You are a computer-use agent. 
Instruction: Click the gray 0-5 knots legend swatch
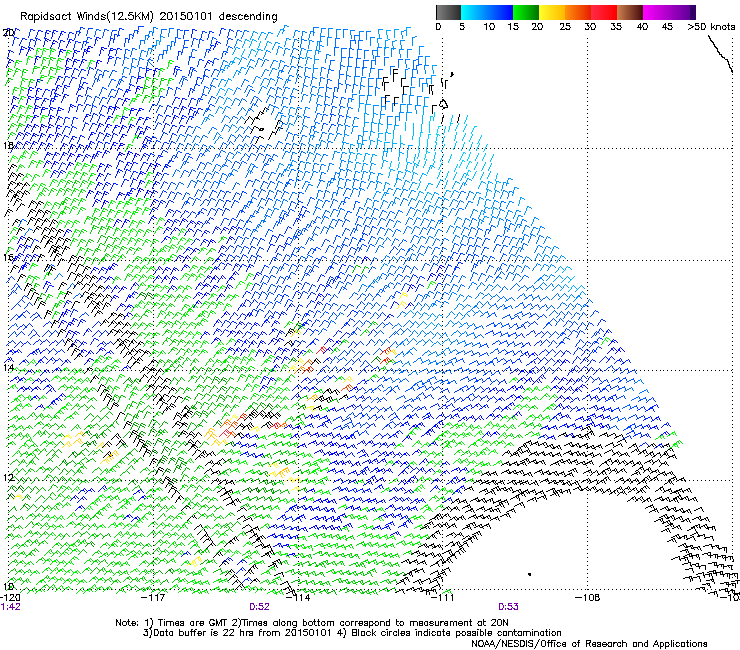pos(448,12)
